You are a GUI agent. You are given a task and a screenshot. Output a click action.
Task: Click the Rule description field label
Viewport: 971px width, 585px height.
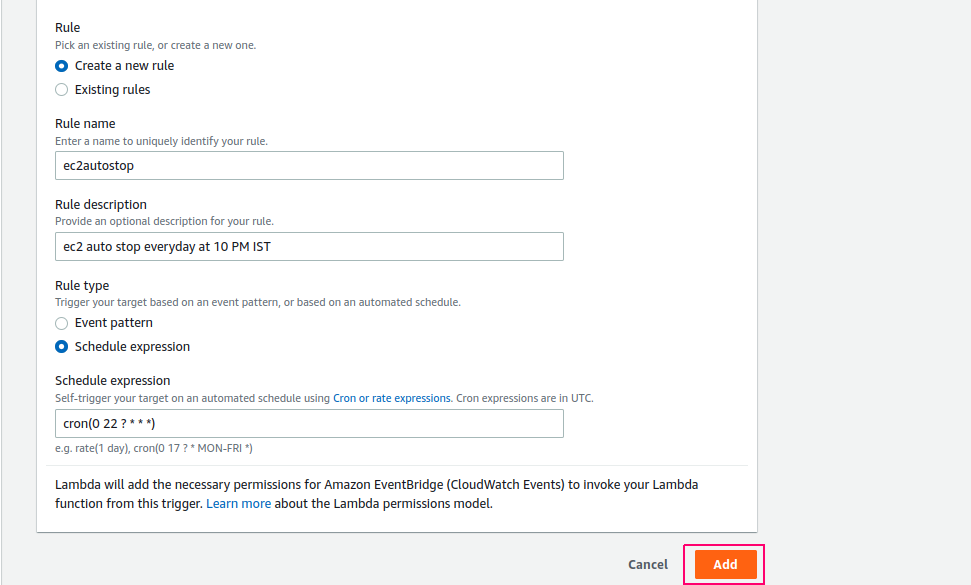click(101, 204)
